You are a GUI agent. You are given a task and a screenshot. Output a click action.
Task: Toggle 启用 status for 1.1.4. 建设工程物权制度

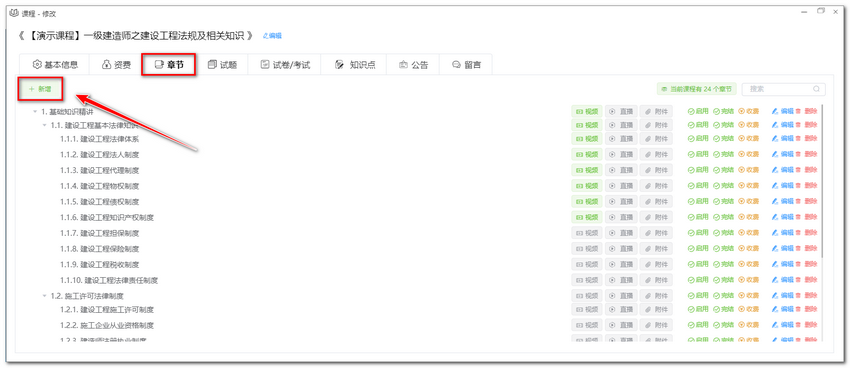click(x=698, y=186)
